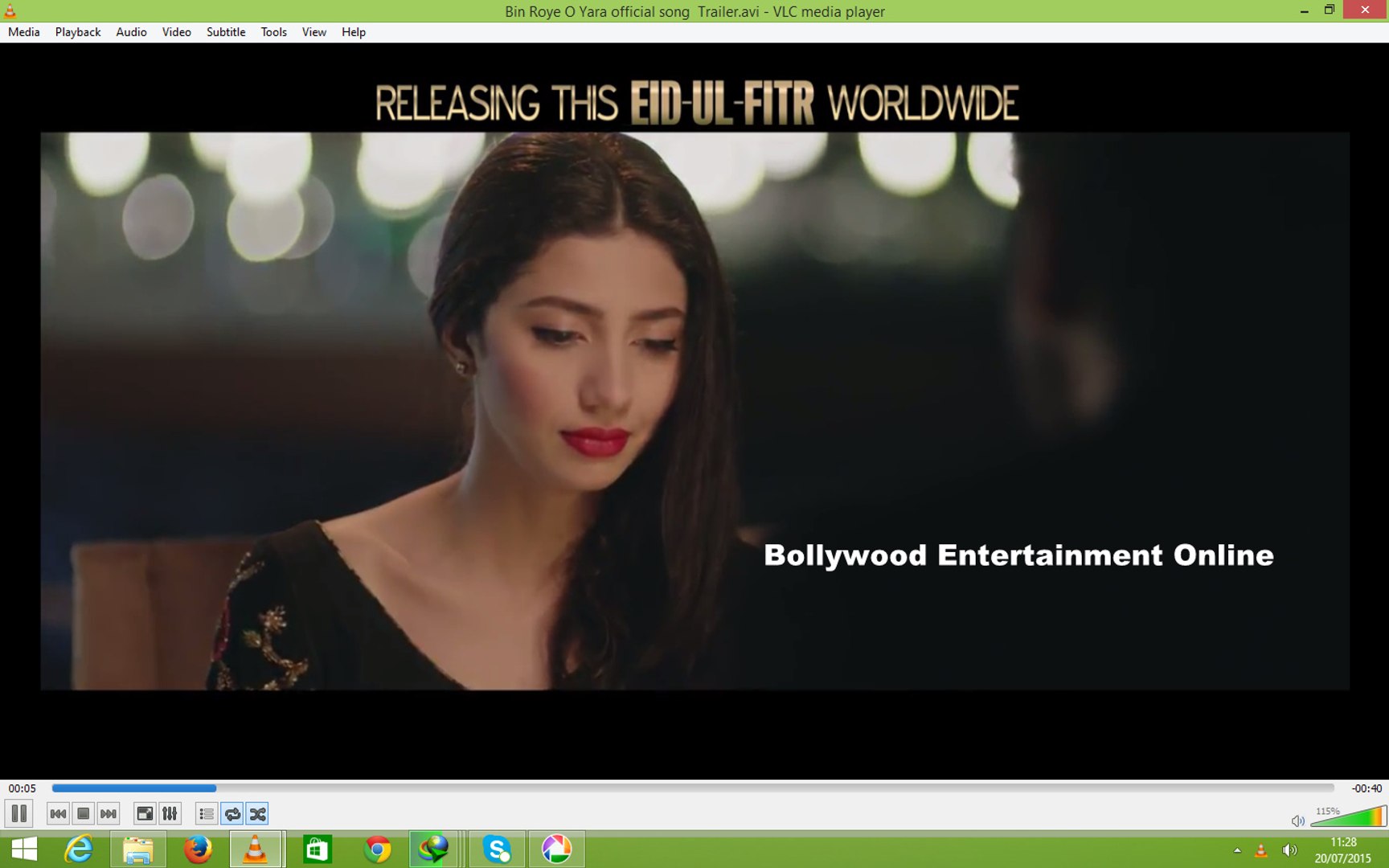Open the Audio menu
Screen dimensions: 1389x868
131,32
